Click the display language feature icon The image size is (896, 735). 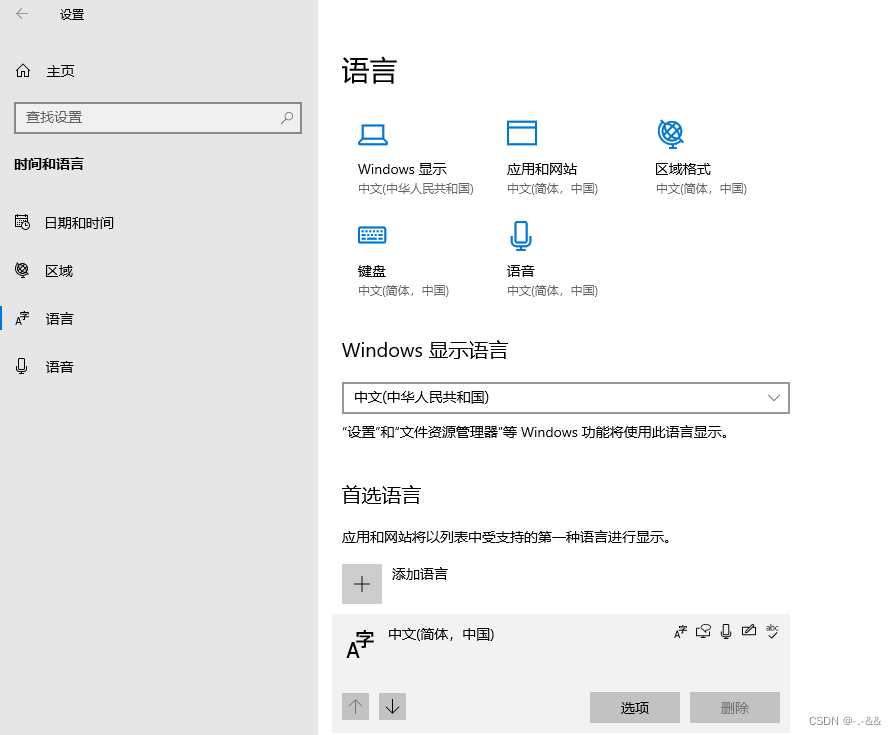tap(680, 632)
